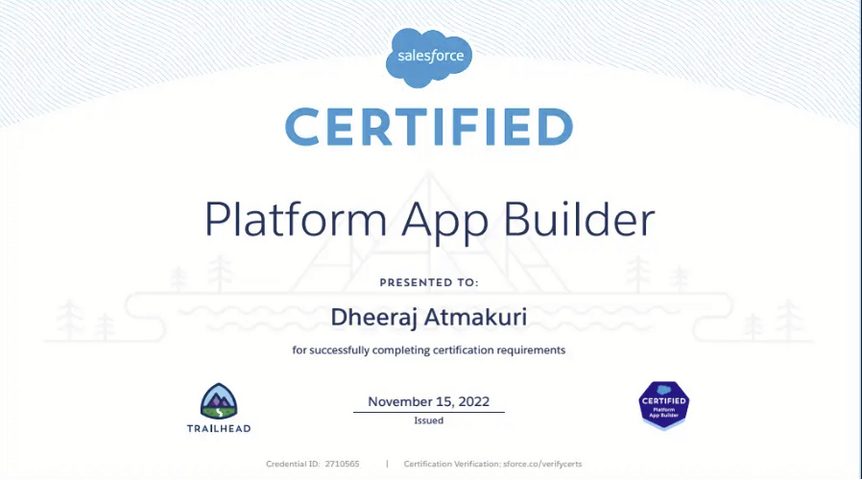Click the Credential ID 2710565 text
Image resolution: width=862 pixels, height=480 pixels.
[x=313, y=464]
